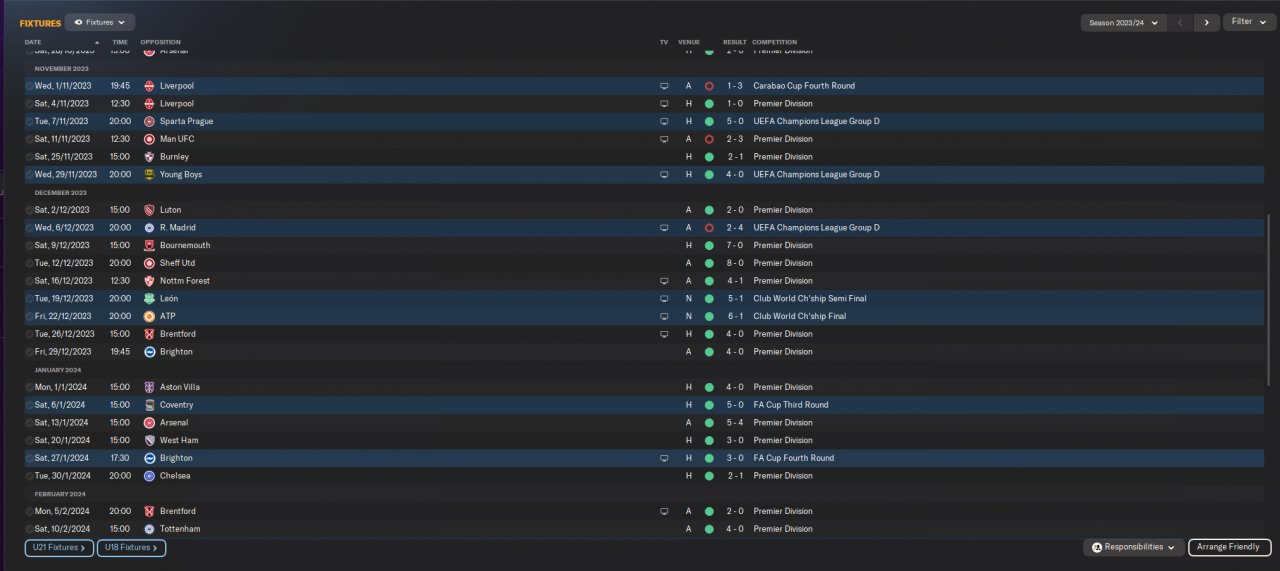Sort by the Competition column header
This screenshot has height=571, width=1280.
pyautogui.click(x=774, y=42)
